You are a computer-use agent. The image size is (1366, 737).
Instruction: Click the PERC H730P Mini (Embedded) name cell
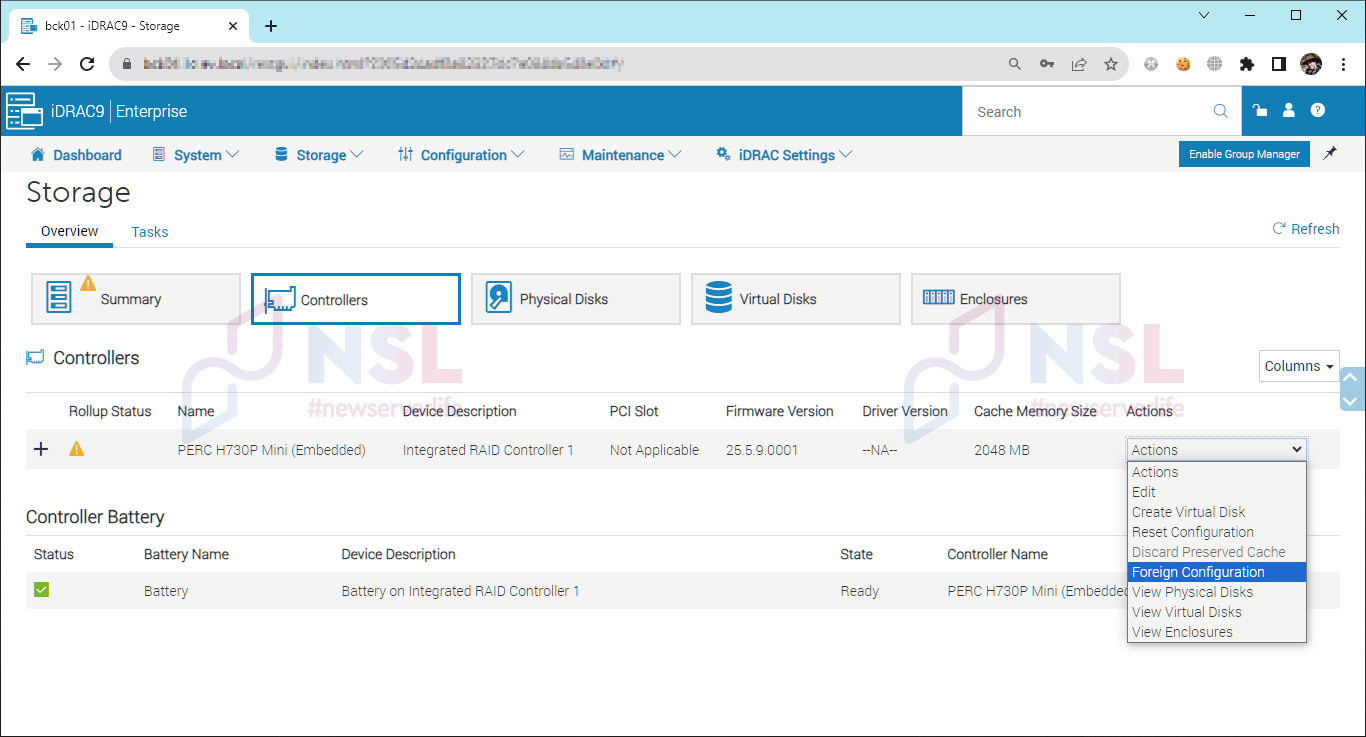coord(271,450)
